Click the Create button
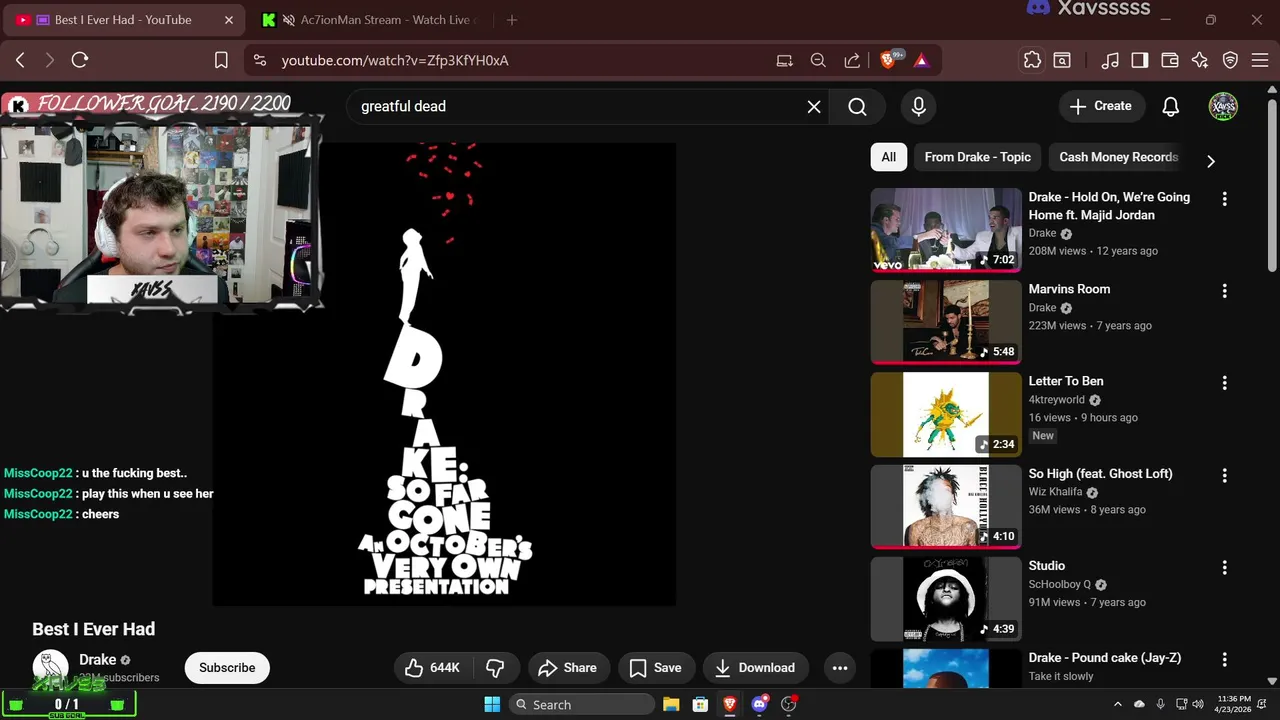 (x=1101, y=106)
